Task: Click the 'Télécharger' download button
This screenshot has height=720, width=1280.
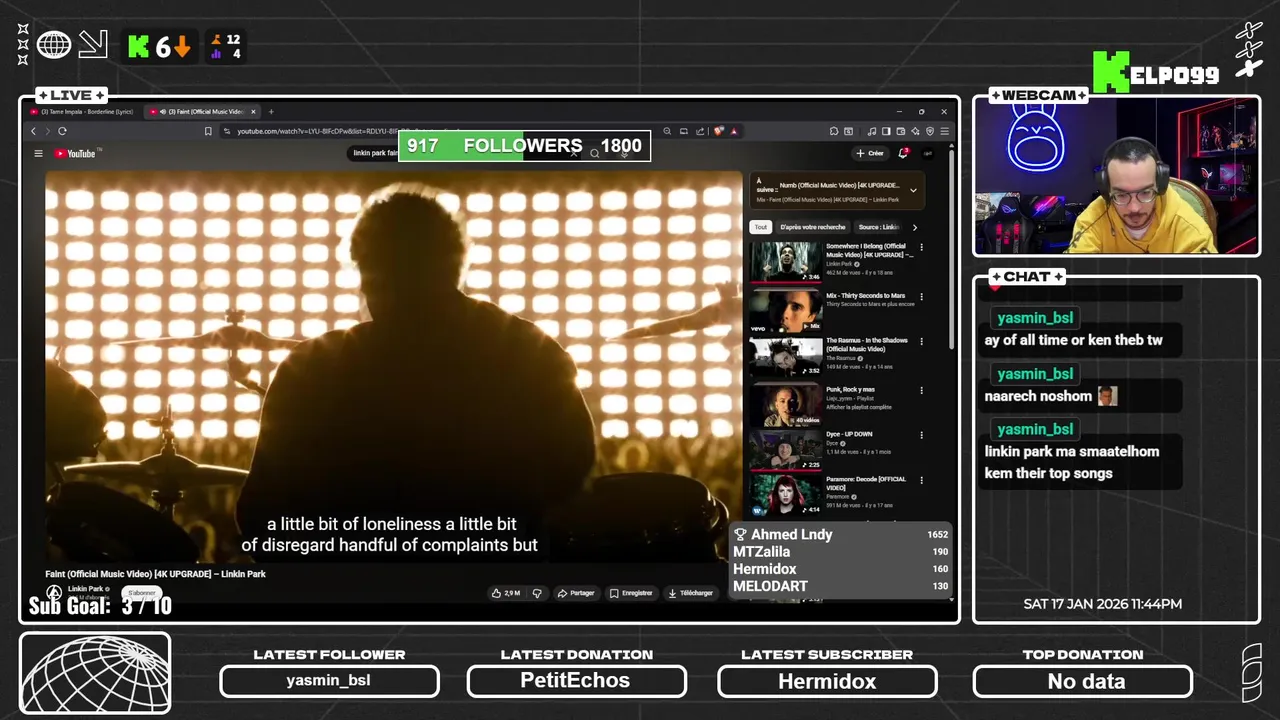Action: coord(690,593)
